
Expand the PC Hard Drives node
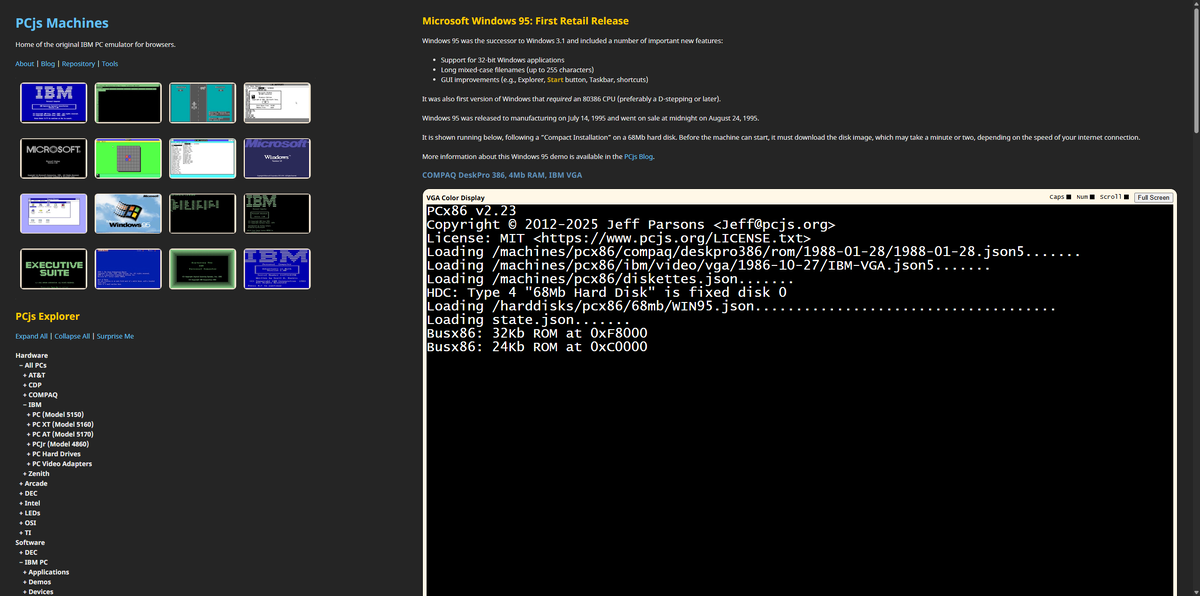[54, 454]
